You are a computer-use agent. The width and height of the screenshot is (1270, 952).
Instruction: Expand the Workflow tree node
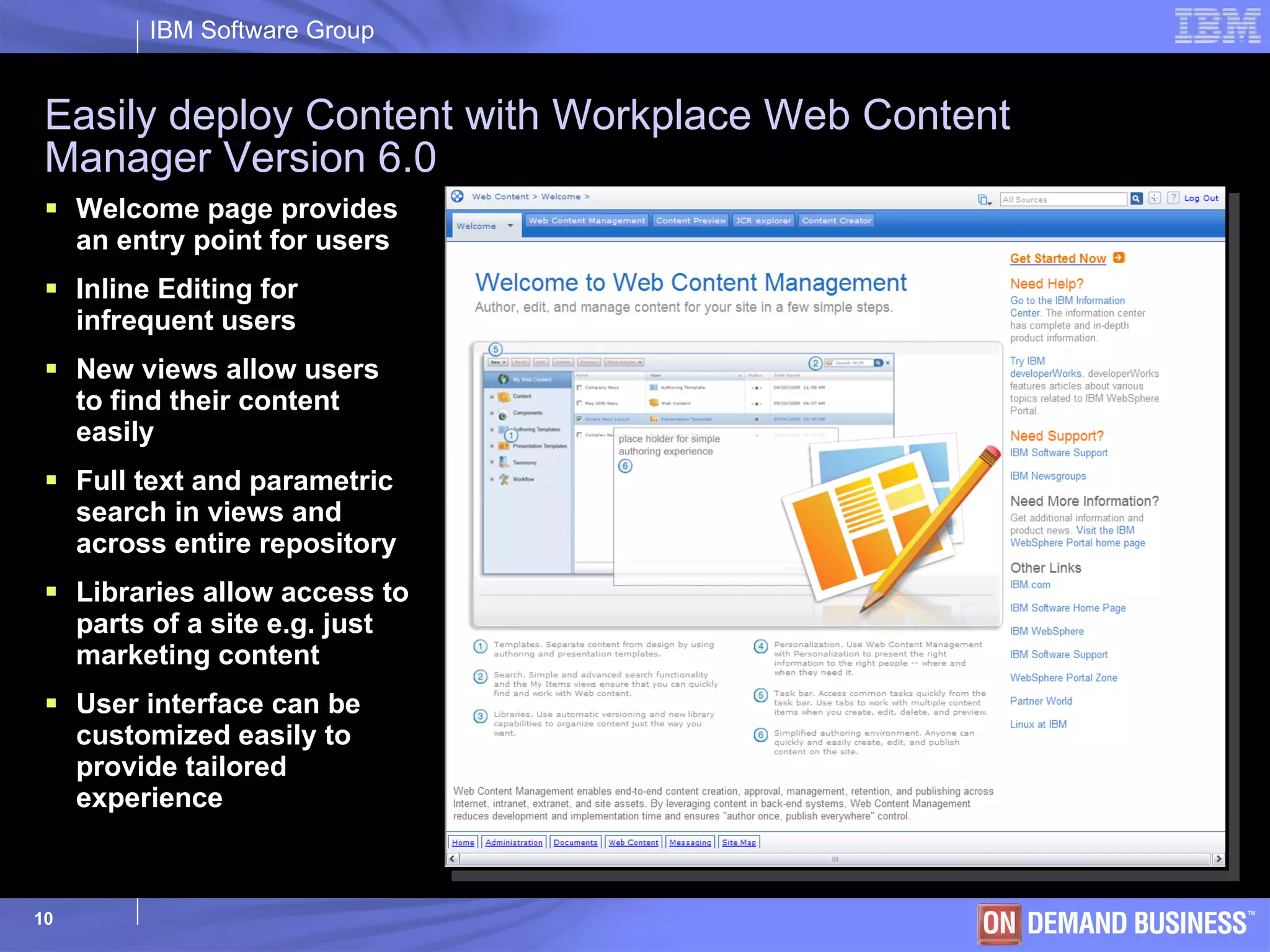pos(491,479)
